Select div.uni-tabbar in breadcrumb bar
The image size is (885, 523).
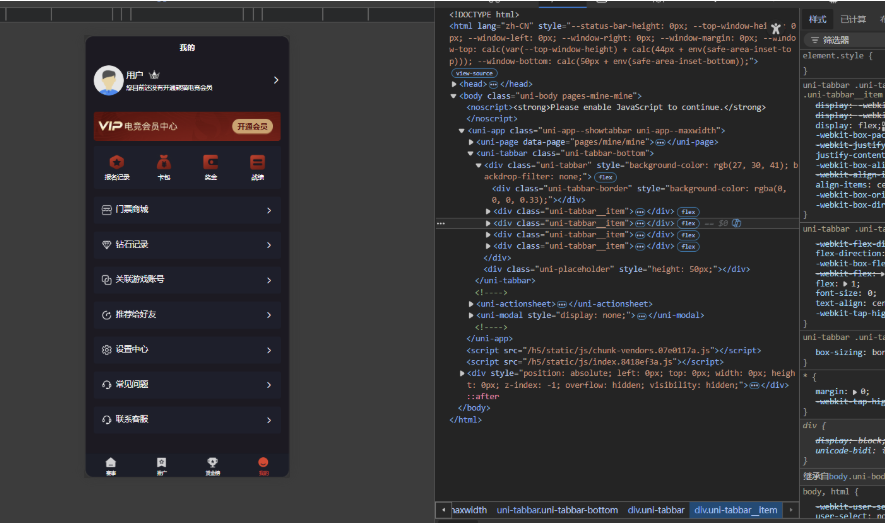[x=656, y=510]
